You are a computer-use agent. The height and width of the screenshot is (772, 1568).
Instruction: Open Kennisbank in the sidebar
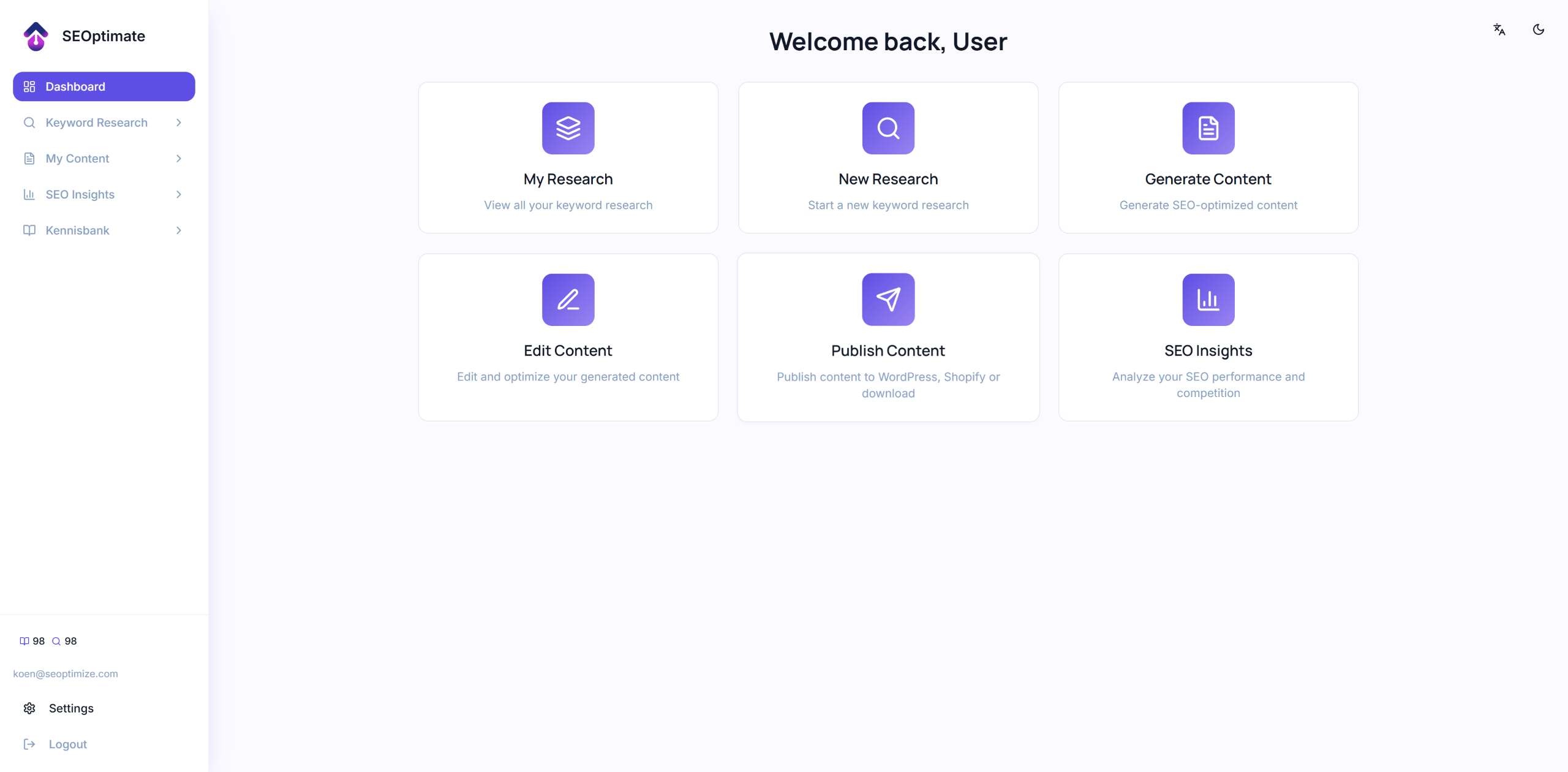77,230
